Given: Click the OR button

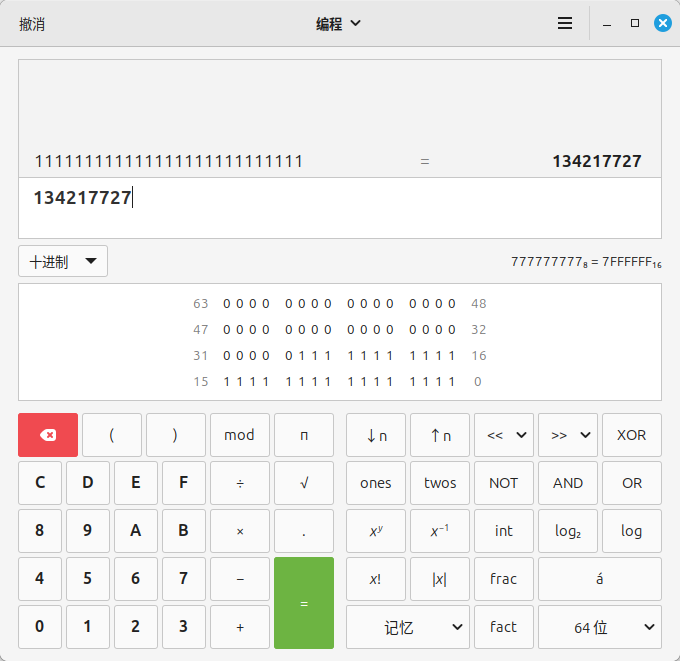Looking at the screenshot, I should [x=632, y=483].
